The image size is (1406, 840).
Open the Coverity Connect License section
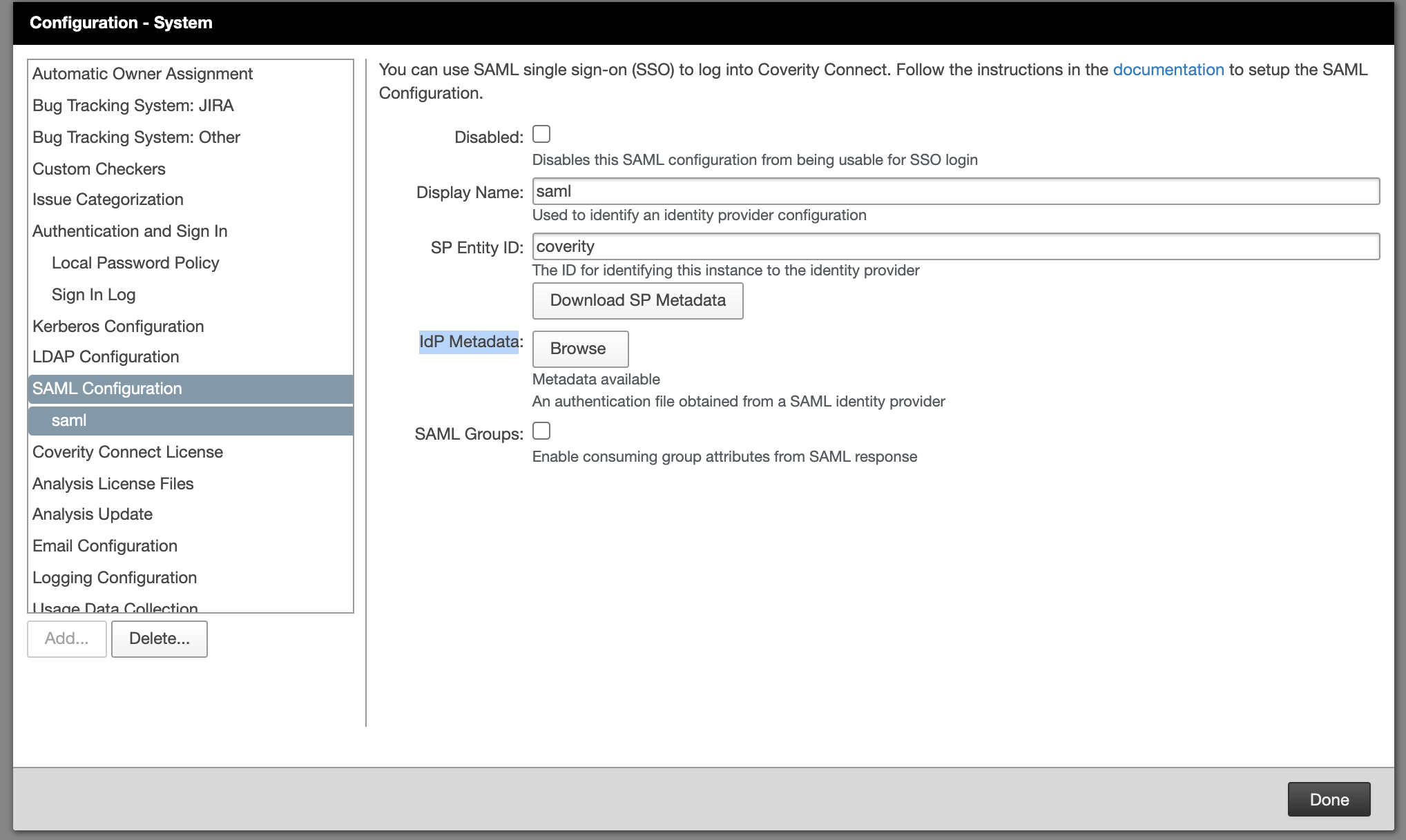[x=127, y=451]
